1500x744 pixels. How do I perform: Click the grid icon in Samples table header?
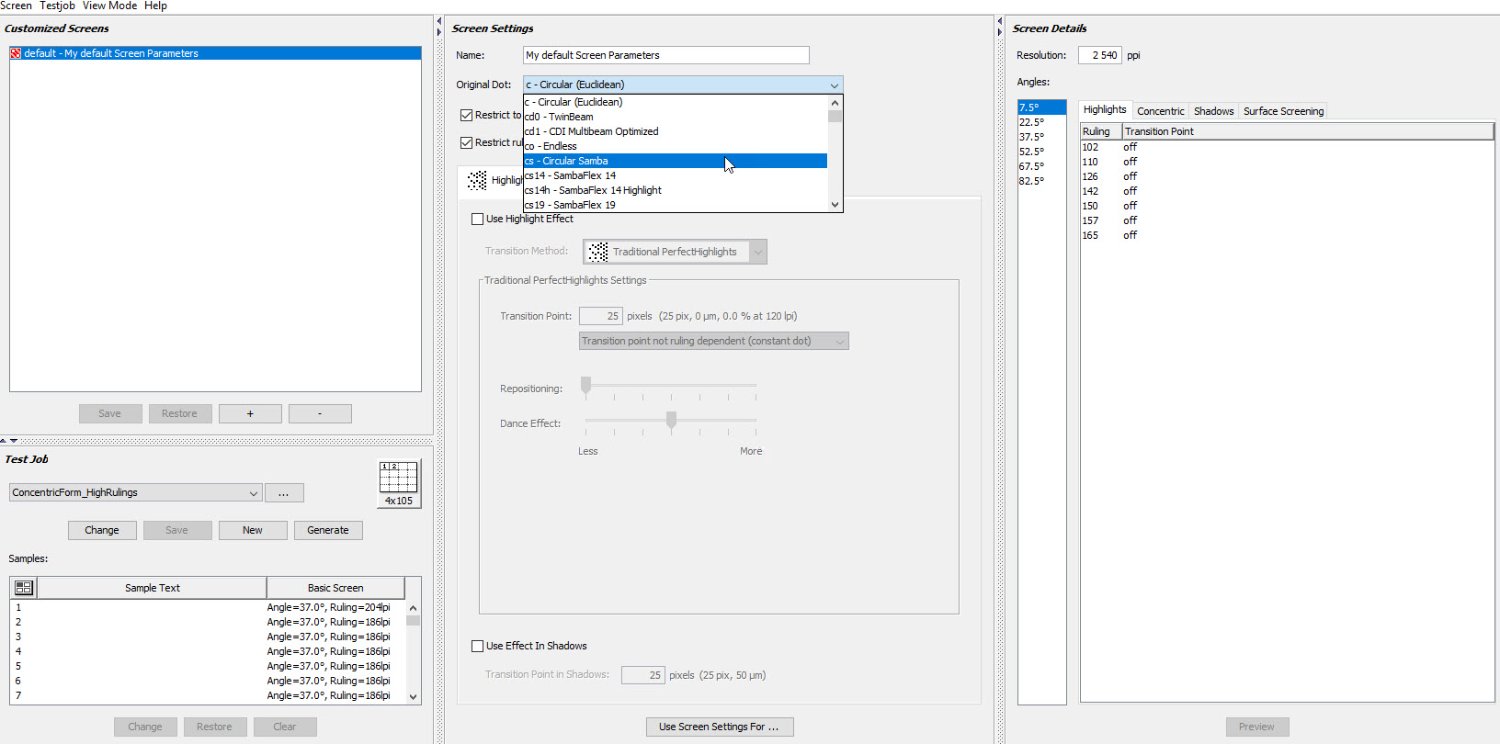click(x=24, y=588)
